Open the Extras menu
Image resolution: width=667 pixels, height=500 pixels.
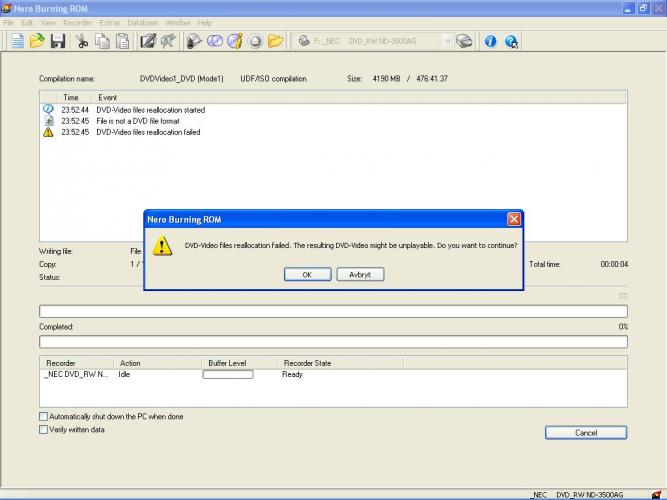(109, 22)
